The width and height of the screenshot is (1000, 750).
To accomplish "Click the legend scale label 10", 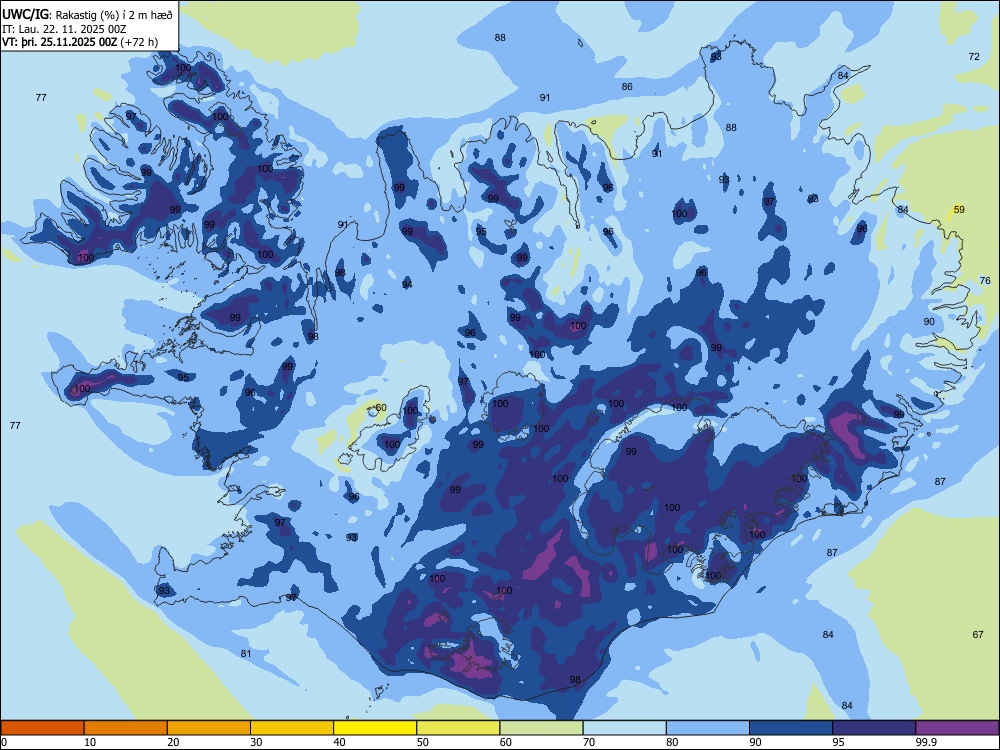I will click(x=90, y=742).
